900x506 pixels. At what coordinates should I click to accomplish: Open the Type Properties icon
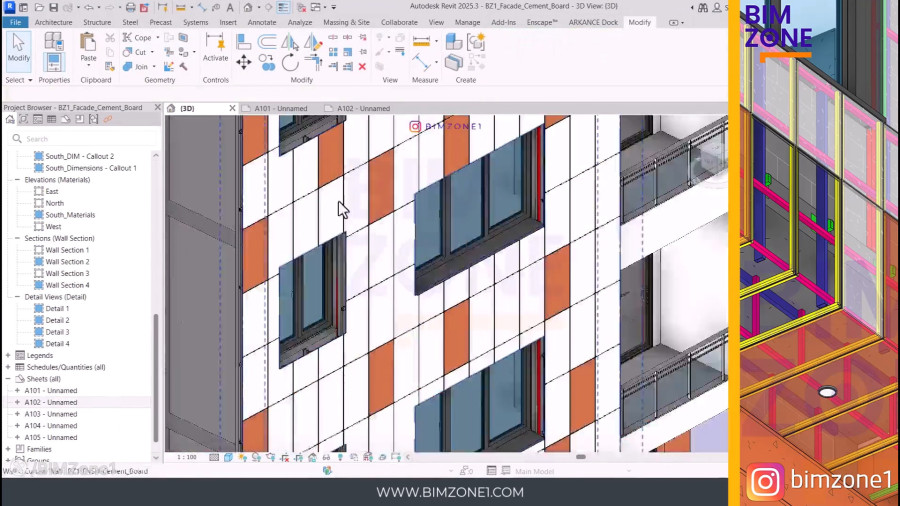tap(53, 41)
